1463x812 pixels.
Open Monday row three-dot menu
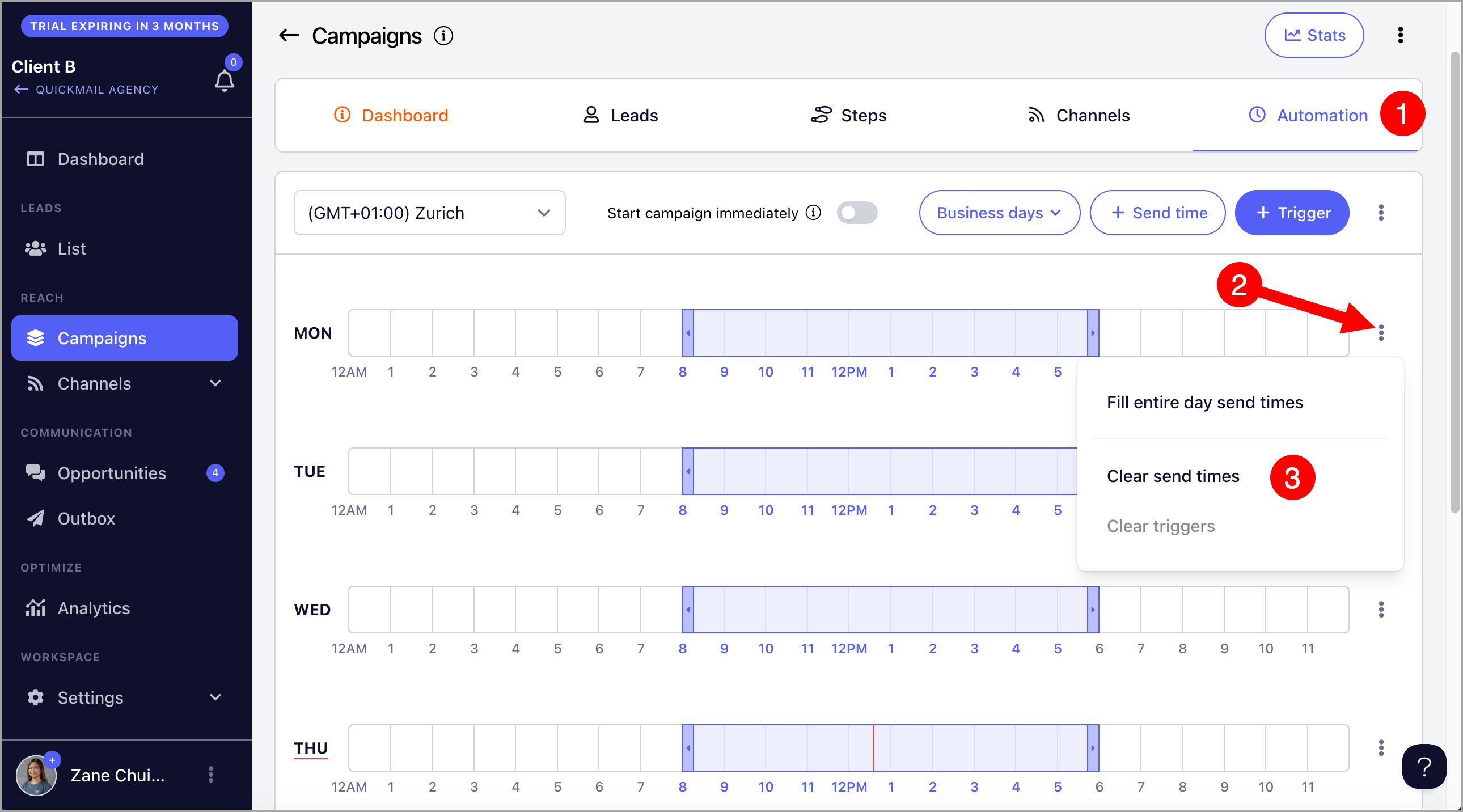(1381, 333)
